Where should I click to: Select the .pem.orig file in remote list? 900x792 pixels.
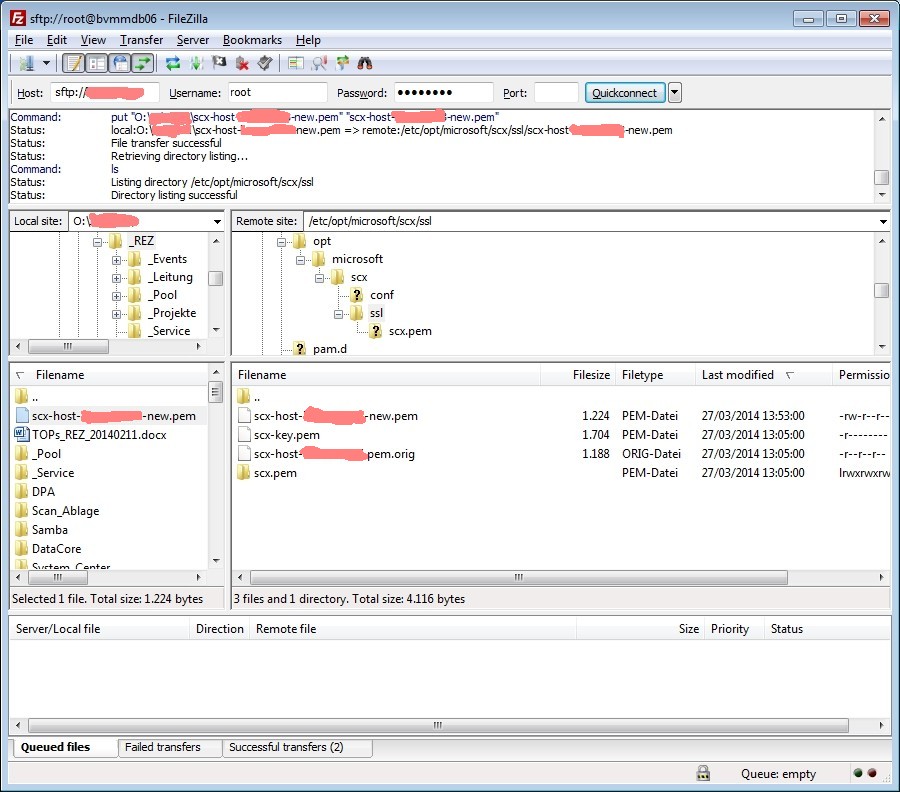coord(334,454)
